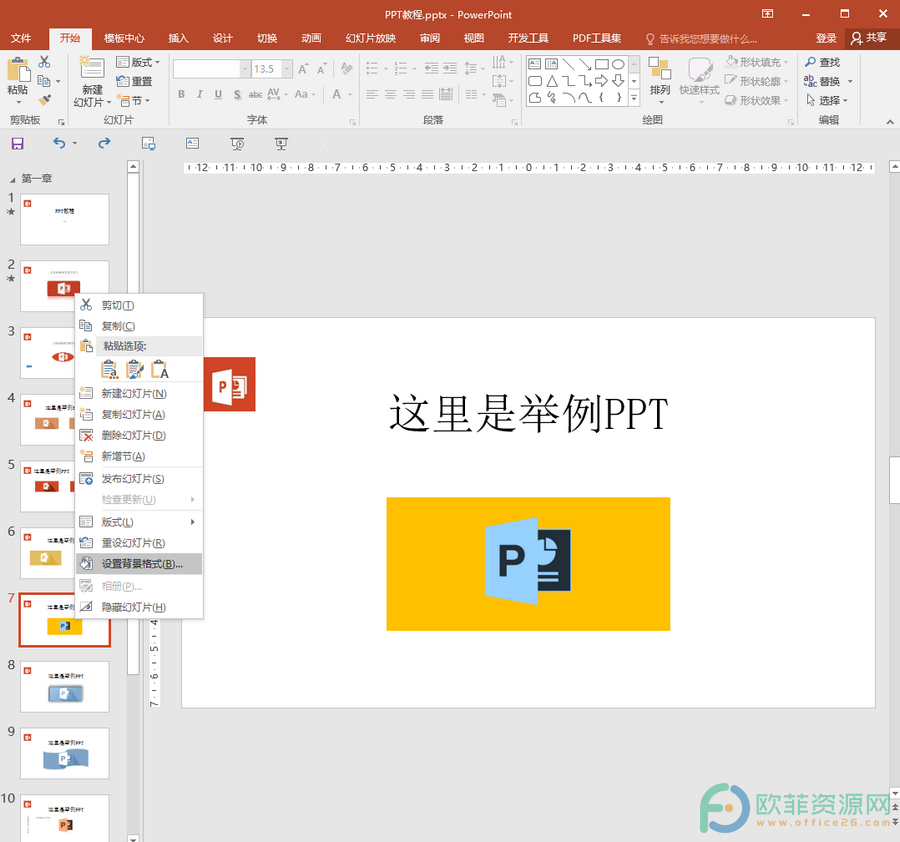The width and height of the screenshot is (900, 842).
Task: Click the 共享 share button
Action: click(x=869, y=38)
